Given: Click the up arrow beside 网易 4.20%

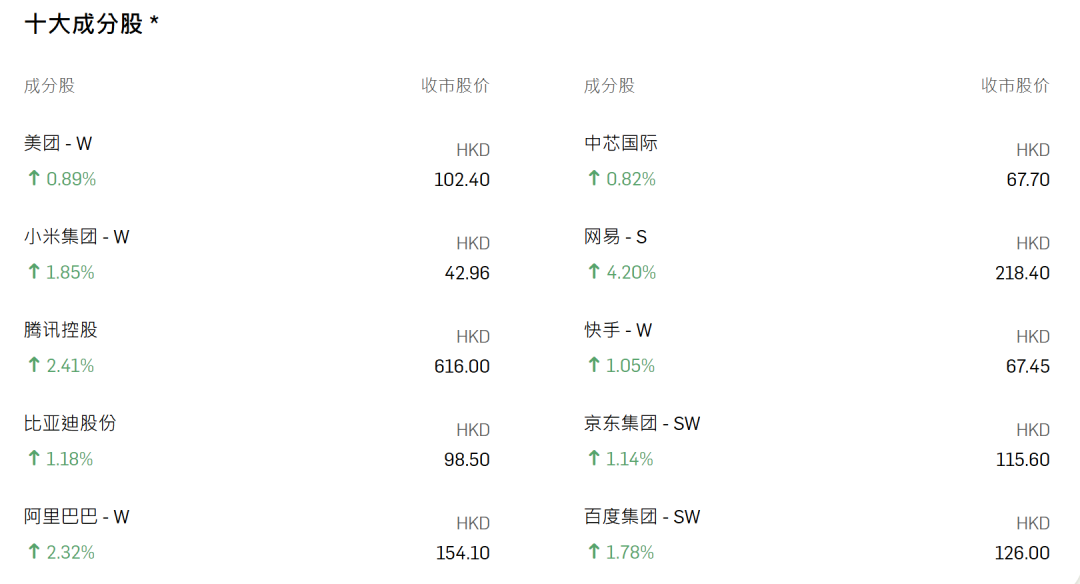Looking at the screenshot, I should 594,272.
